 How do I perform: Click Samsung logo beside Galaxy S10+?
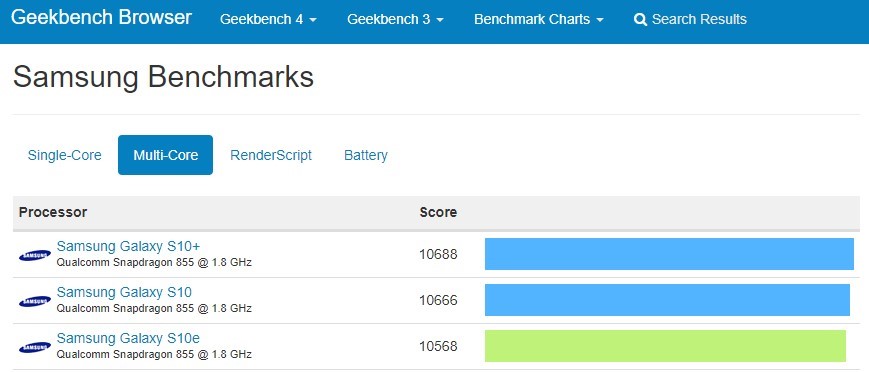click(x=35, y=255)
